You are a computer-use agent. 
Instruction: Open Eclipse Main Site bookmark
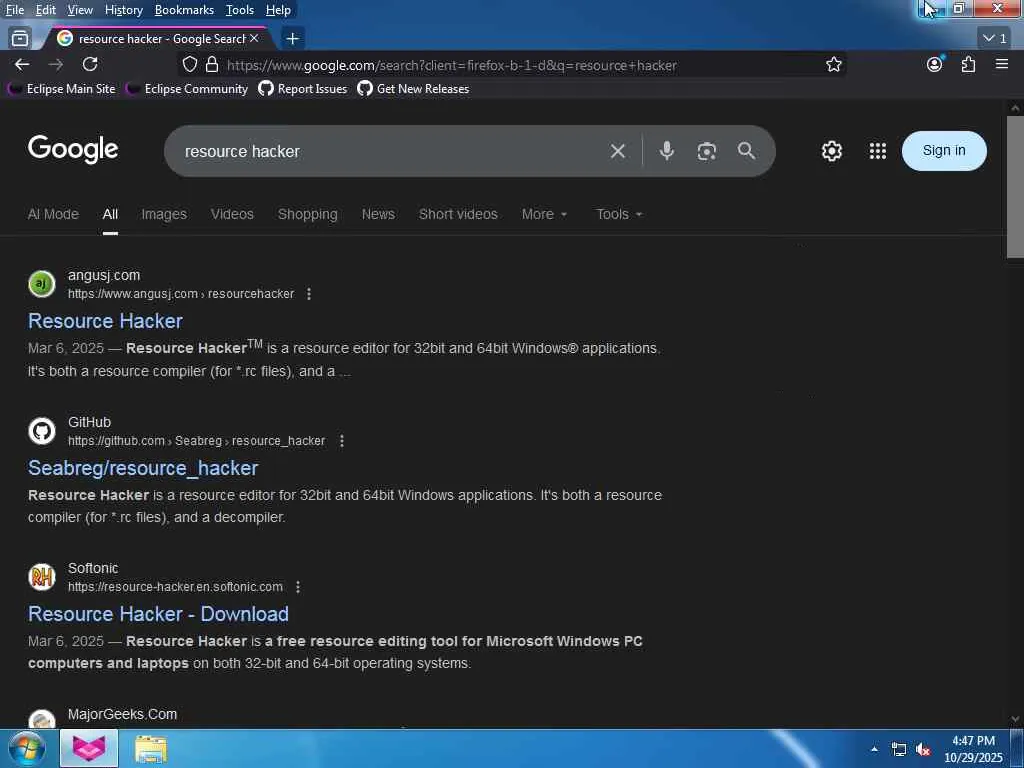[x=61, y=89]
